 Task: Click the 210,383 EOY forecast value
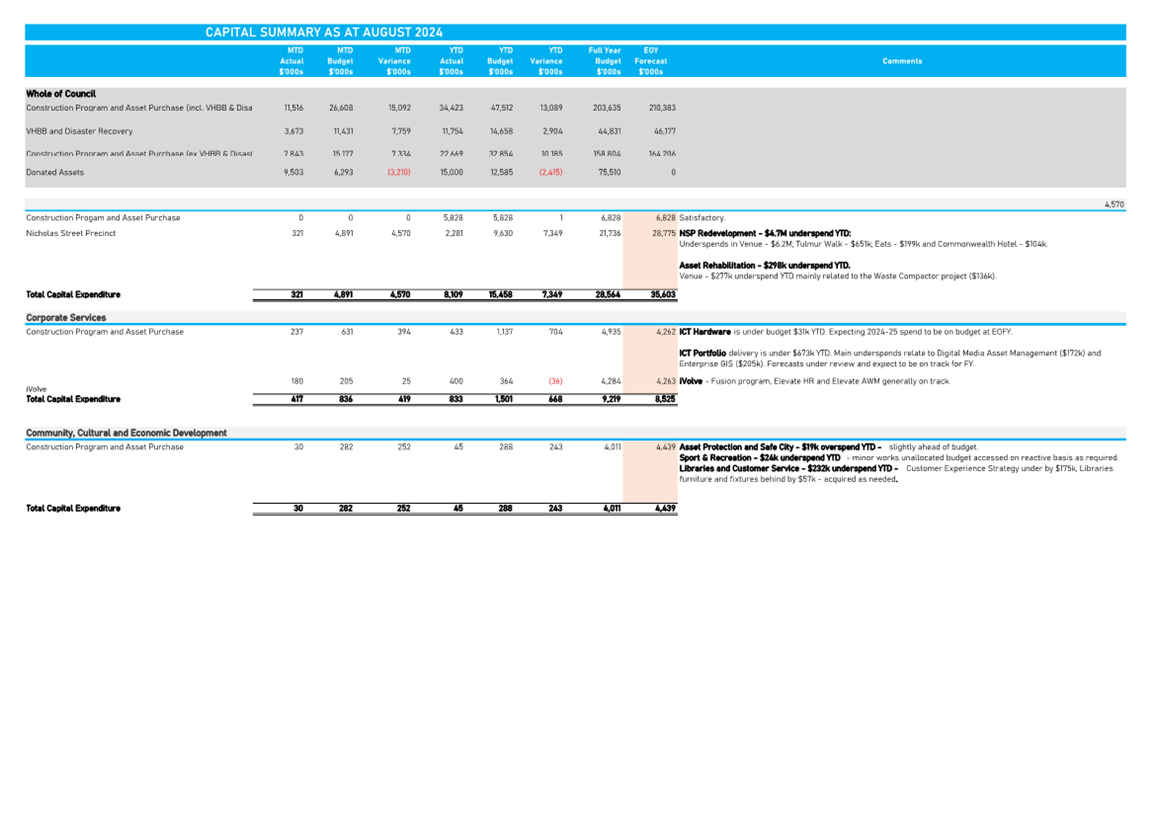pos(662,108)
